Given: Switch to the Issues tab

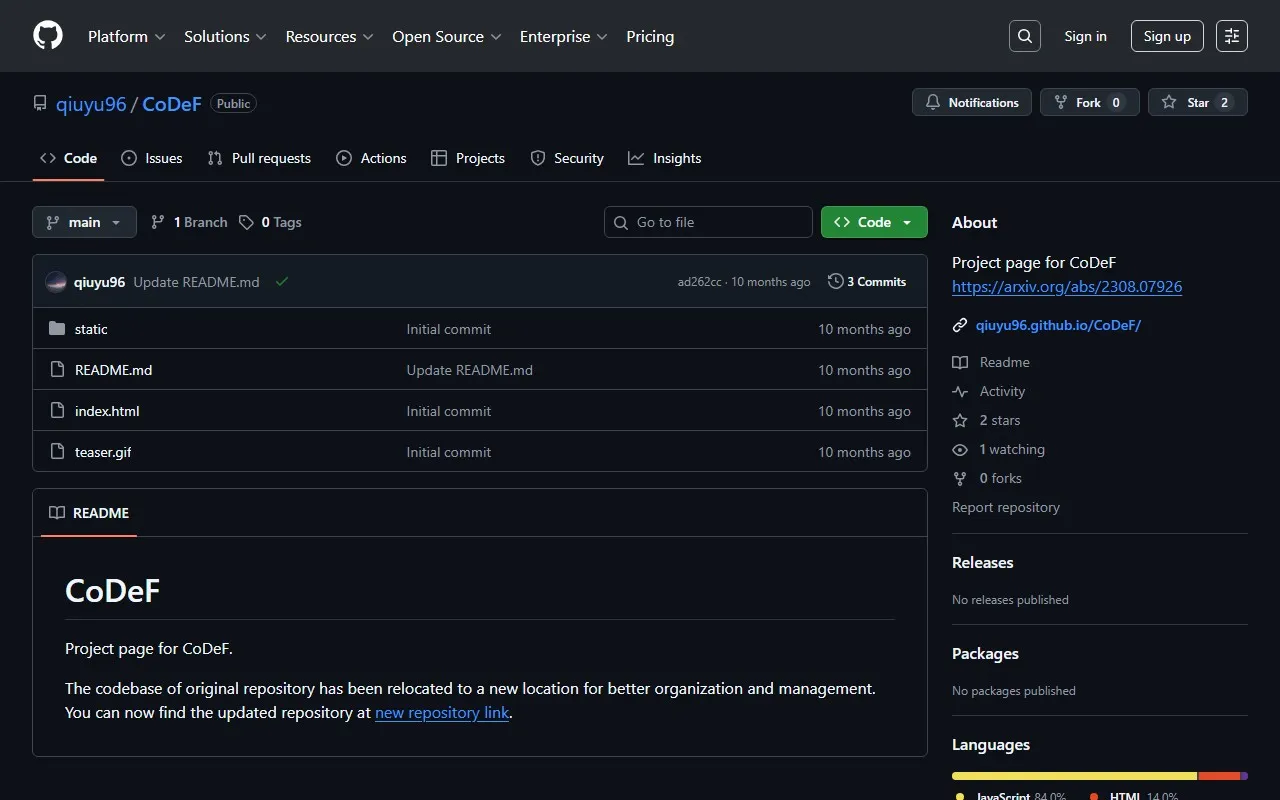Looking at the screenshot, I should [152, 158].
